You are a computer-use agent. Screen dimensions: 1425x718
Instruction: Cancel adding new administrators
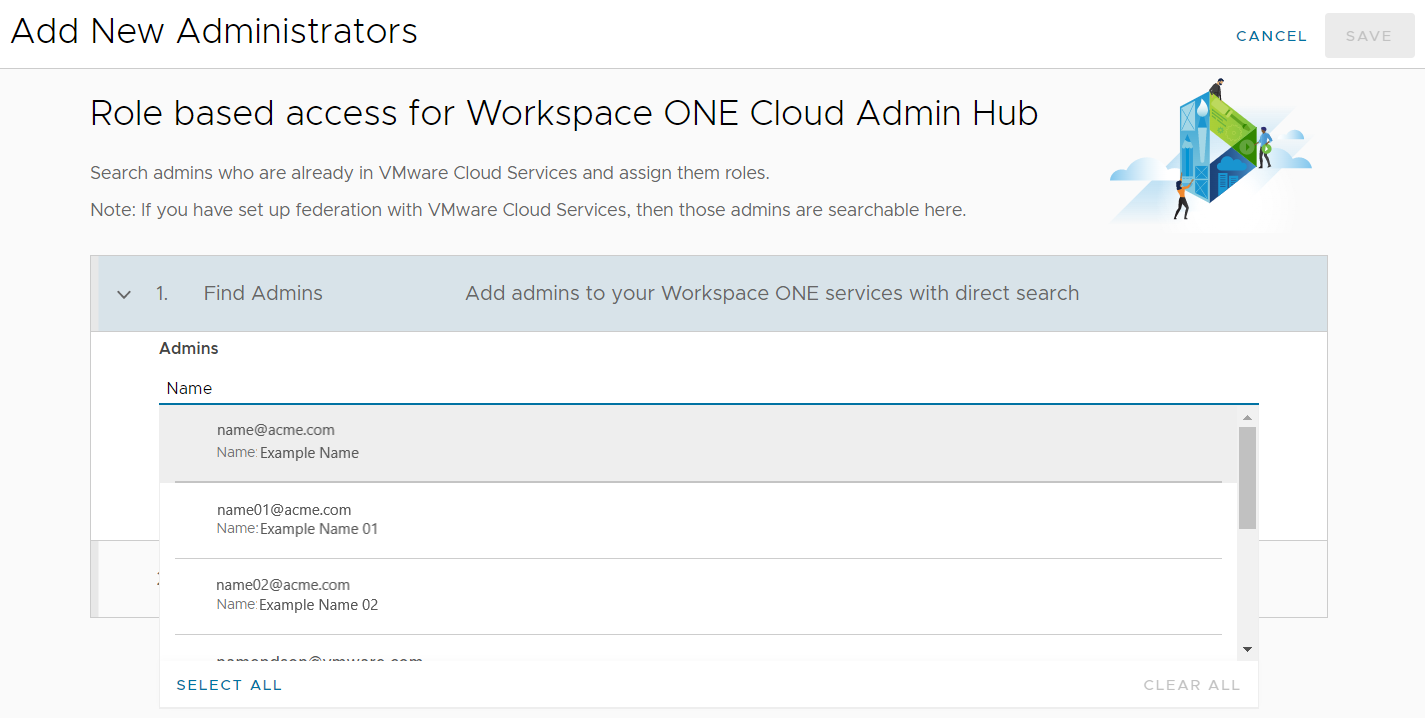[x=1271, y=36]
